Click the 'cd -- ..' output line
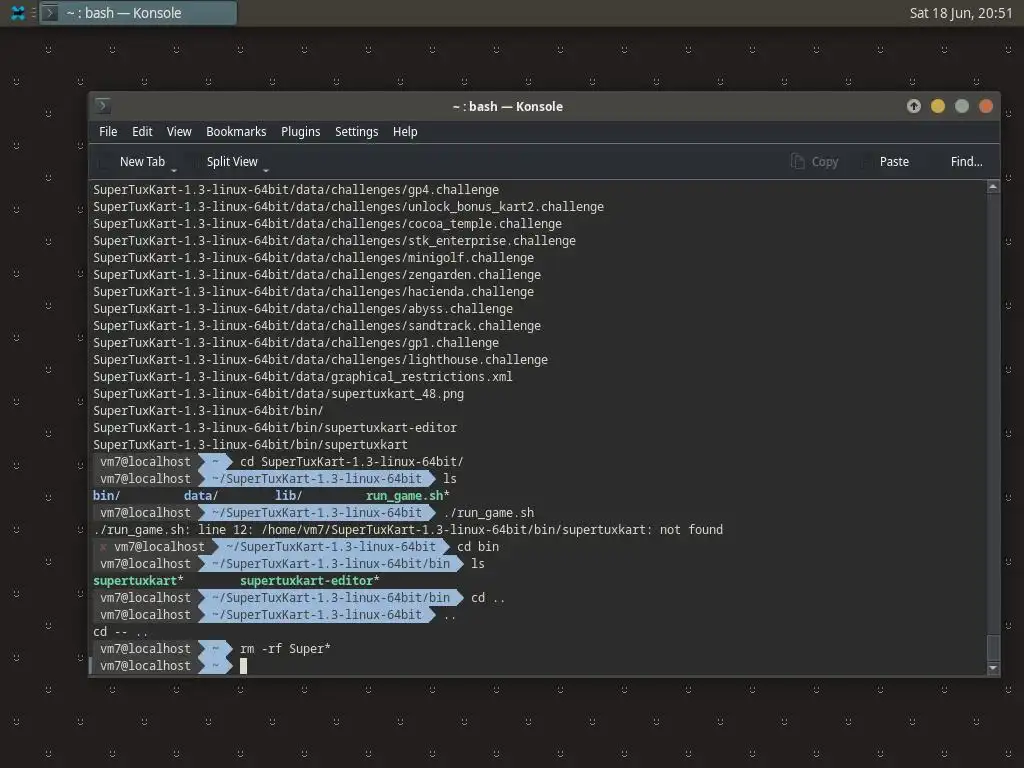The width and height of the screenshot is (1024, 768). click(x=120, y=632)
